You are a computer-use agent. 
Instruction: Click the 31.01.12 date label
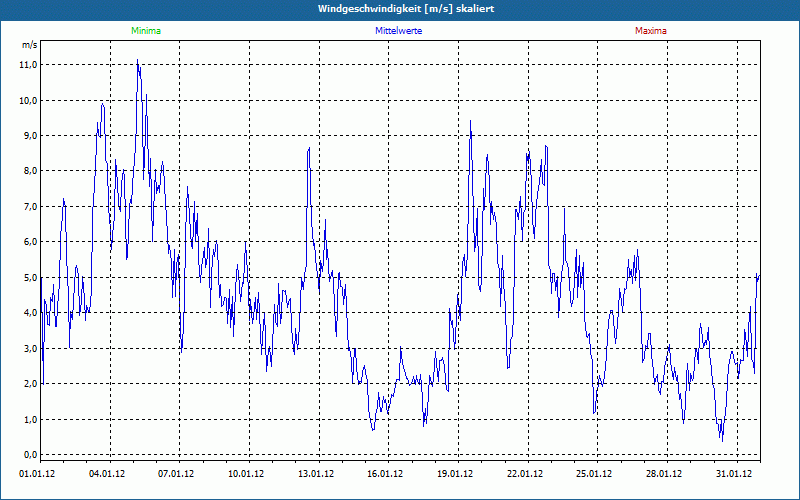(734, 474)
